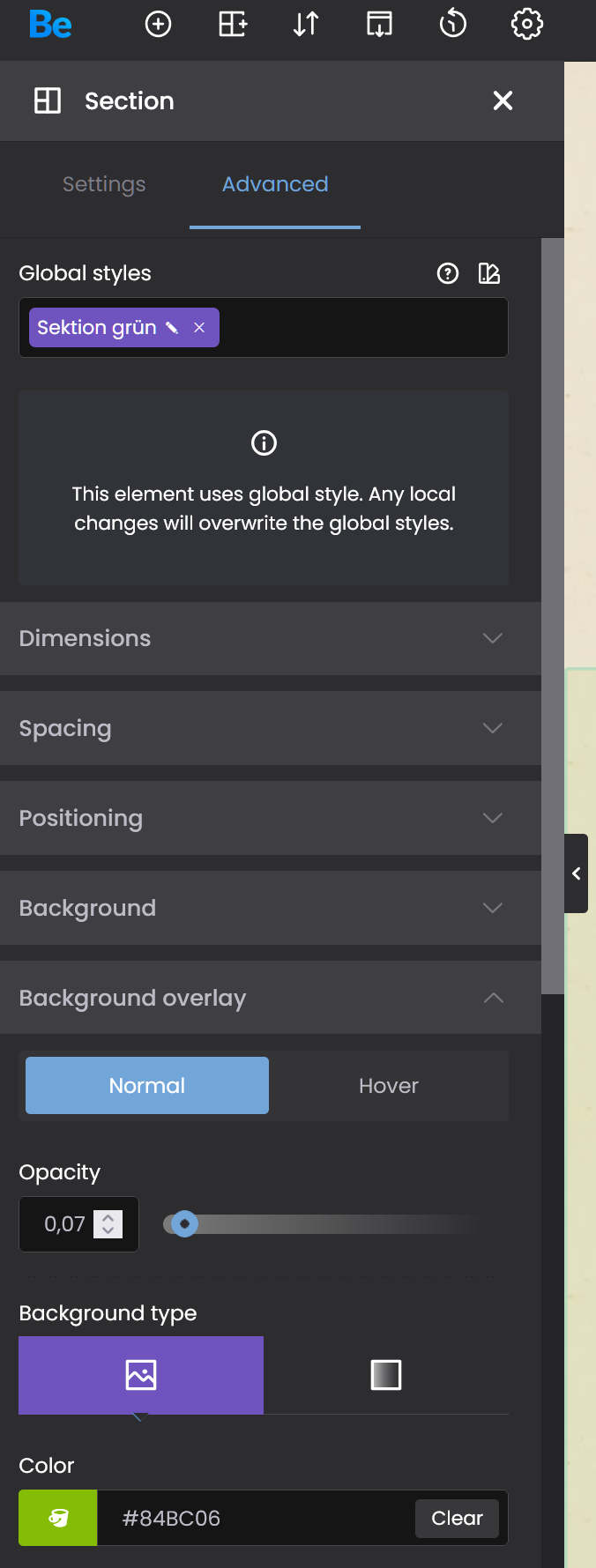This screenshot has height=1568, width=596.
Task: Choose gradient background type
Action: tap(386, 1375)
